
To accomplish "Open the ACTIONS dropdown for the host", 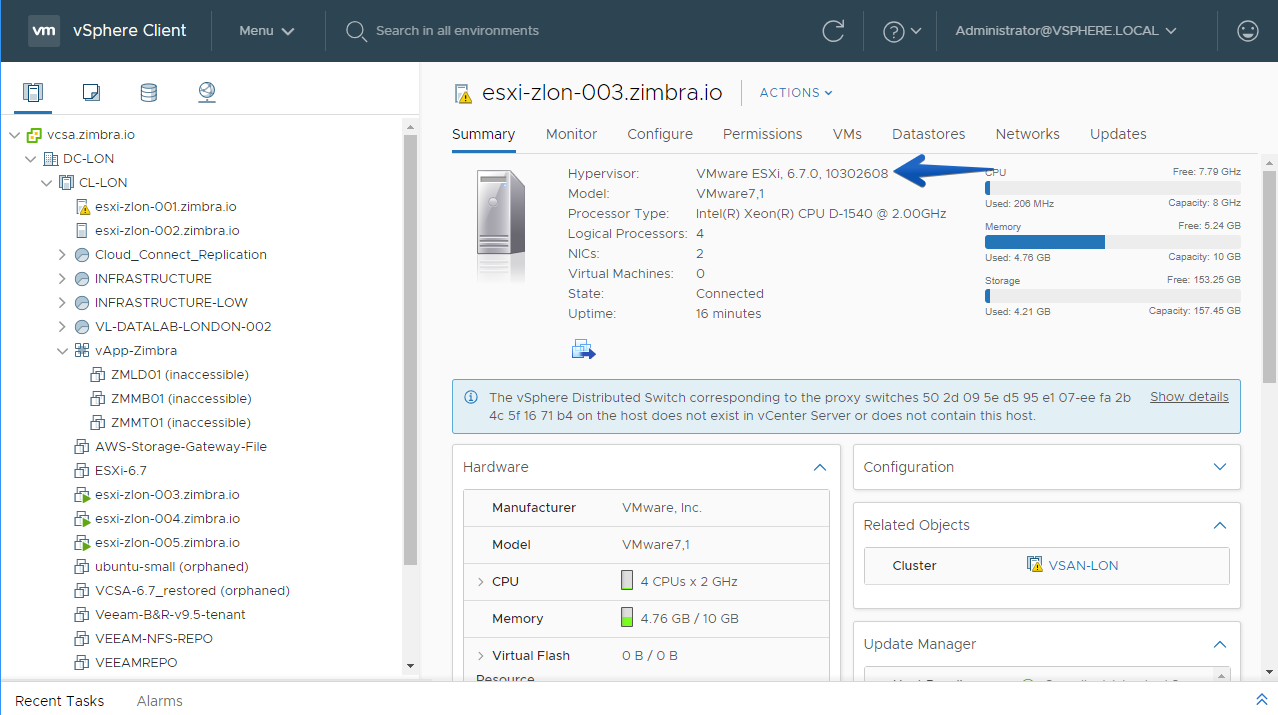I will 796,93.
